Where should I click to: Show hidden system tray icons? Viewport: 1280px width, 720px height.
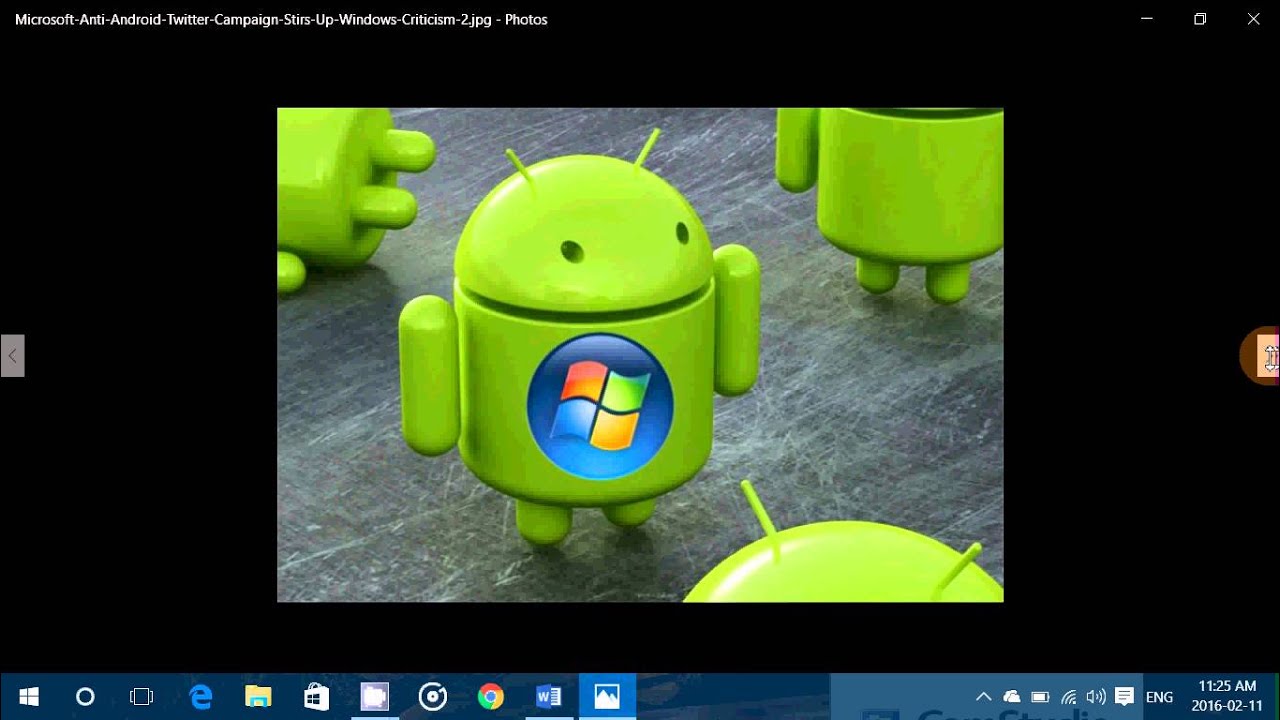(x=983, y=697)
